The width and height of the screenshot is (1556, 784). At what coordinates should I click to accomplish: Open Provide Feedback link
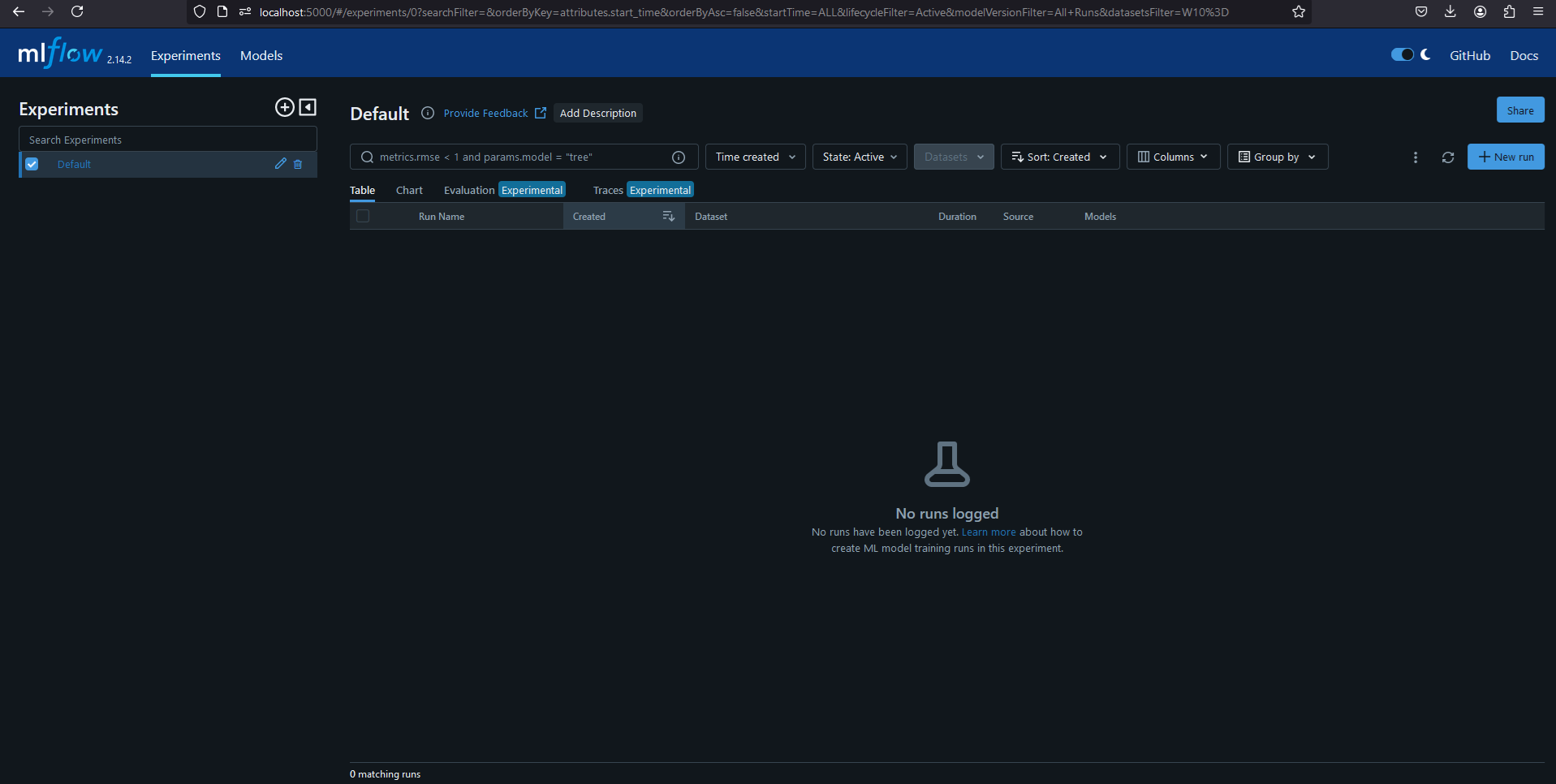point(485,113)
